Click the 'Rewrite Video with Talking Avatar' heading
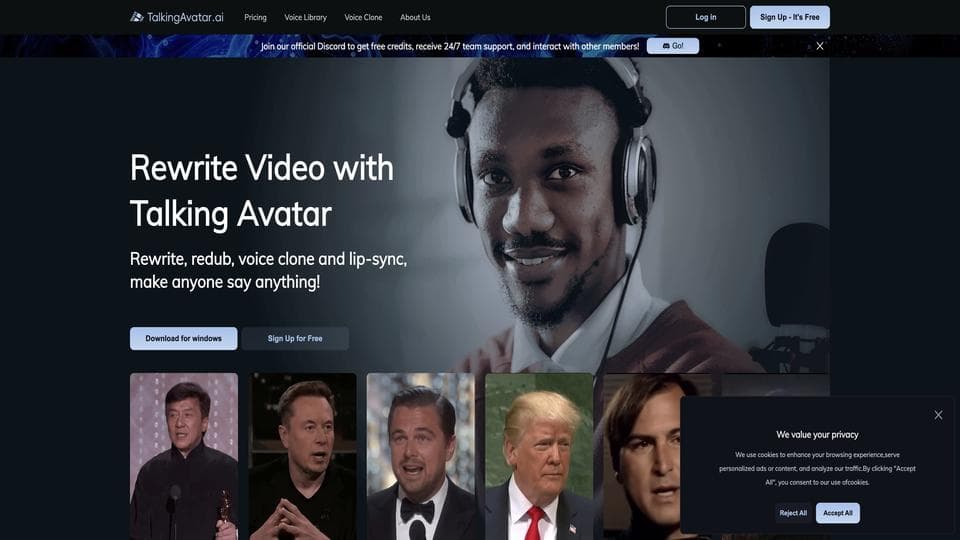This screenshot has height=540, width=960. coord(261,190)
